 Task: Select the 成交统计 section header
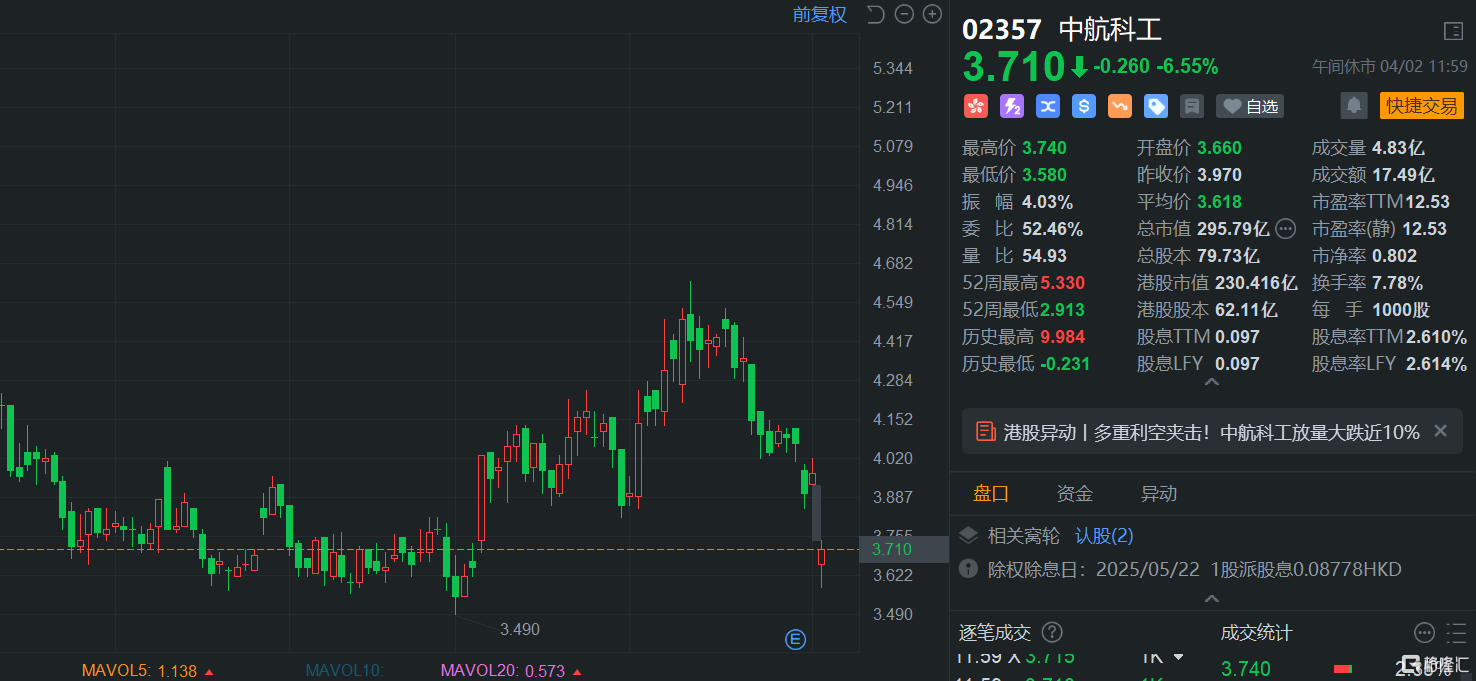(x=1256, y=632)
